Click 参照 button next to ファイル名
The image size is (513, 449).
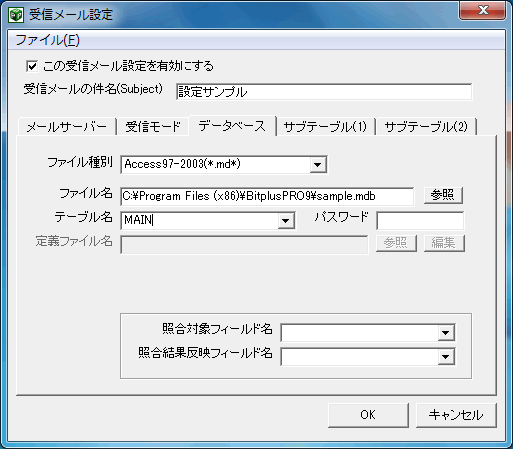(443, 195)
